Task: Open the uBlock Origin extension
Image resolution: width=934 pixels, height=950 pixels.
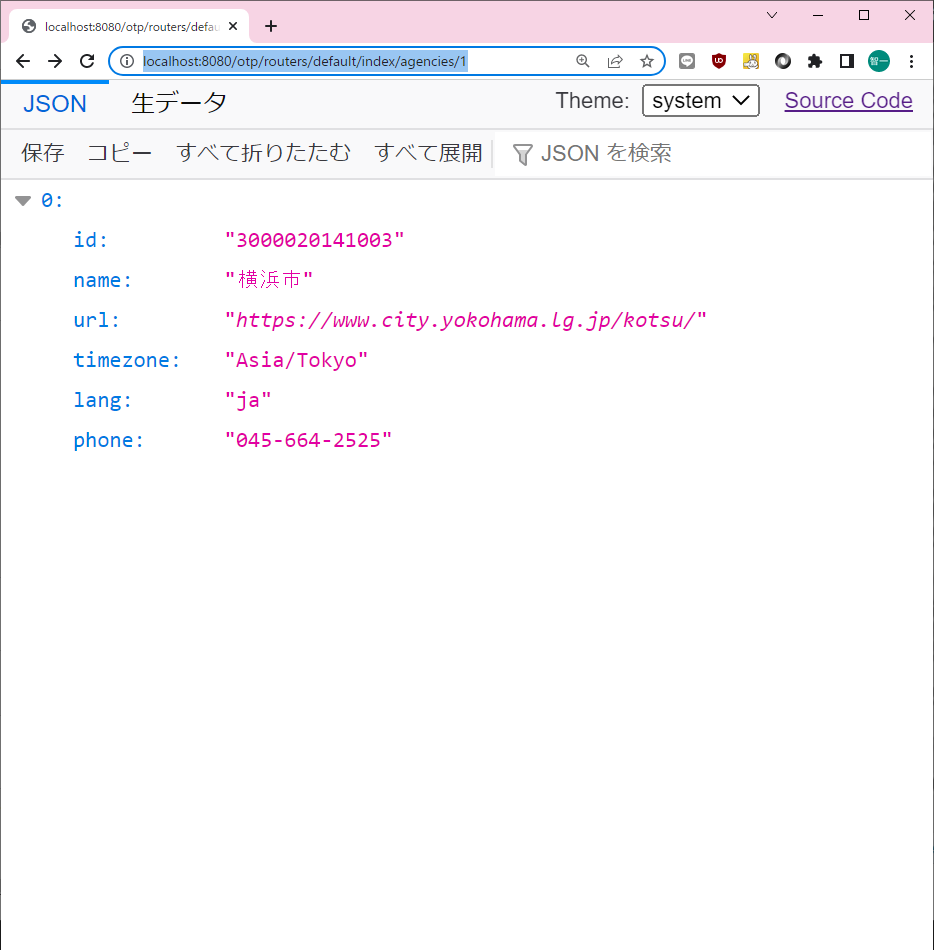Action: (718, 61)
